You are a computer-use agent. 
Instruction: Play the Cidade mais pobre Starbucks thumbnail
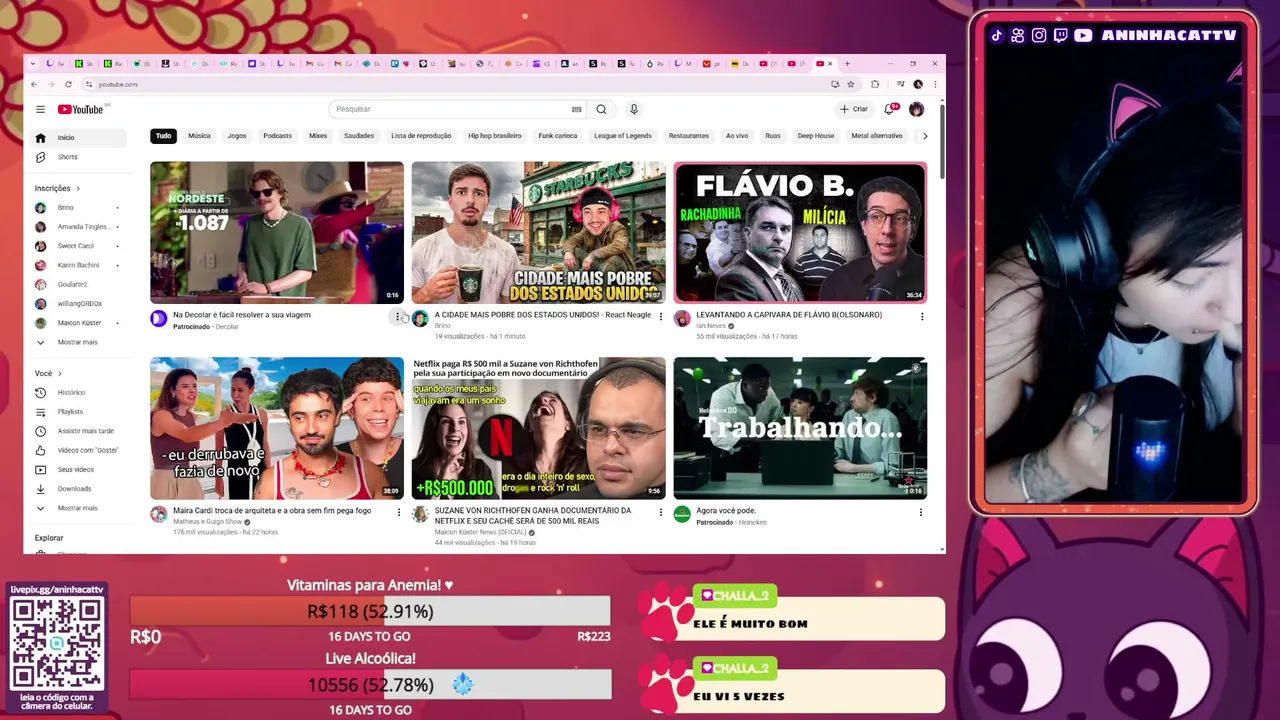(538, 232)
